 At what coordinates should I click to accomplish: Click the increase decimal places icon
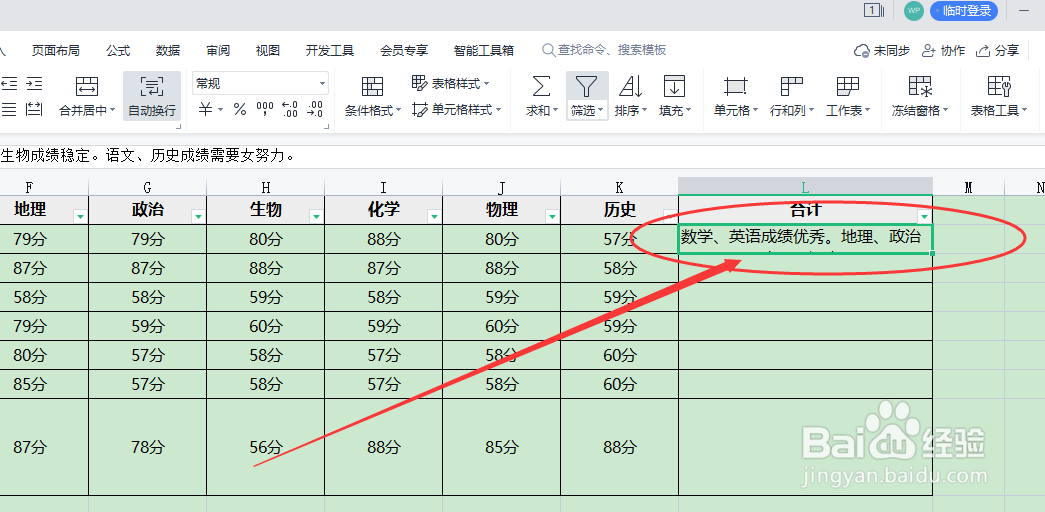(290, 109)
